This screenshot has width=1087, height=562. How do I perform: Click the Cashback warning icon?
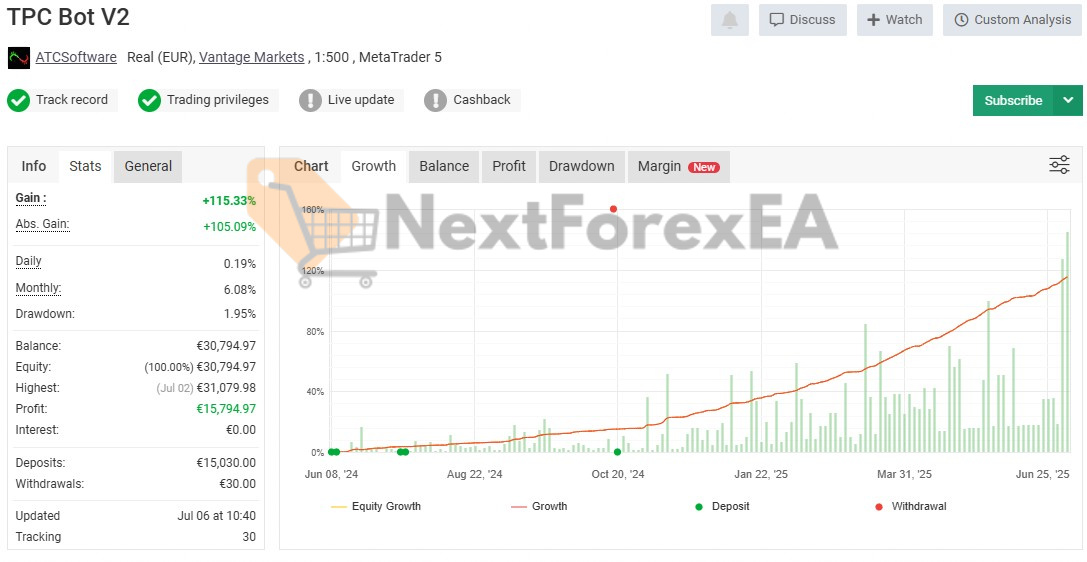pyautogui.click(x=435, y=100)
